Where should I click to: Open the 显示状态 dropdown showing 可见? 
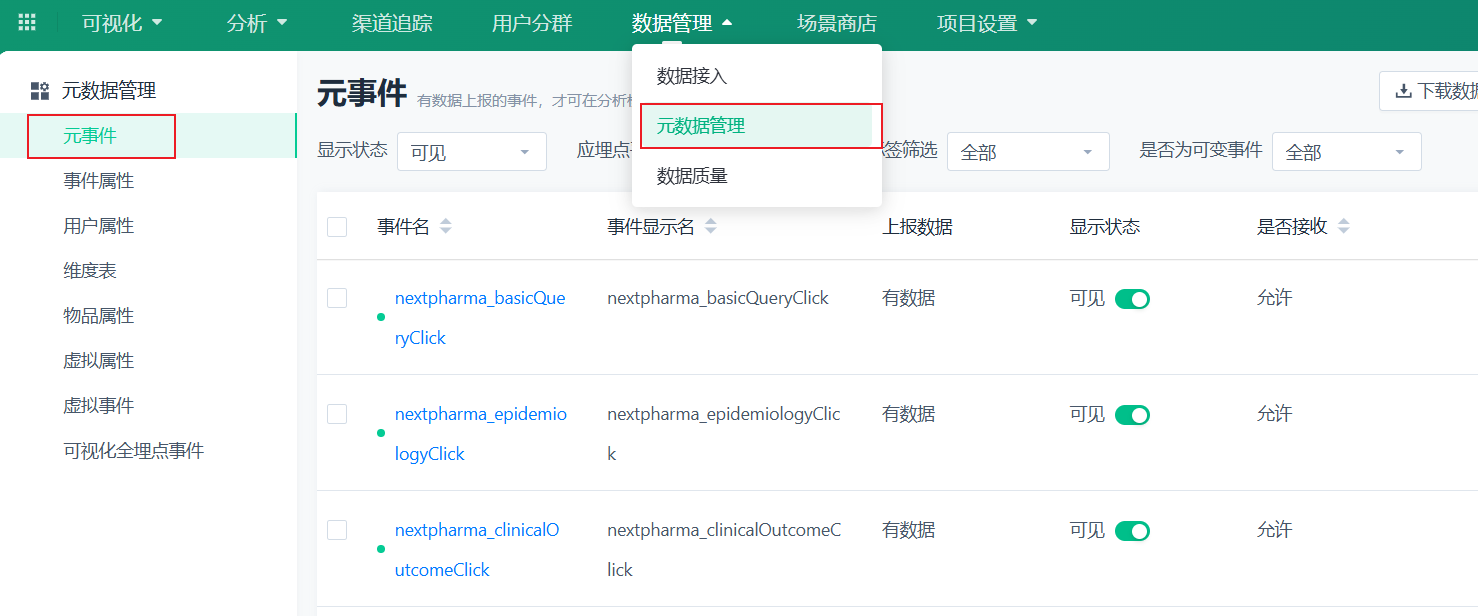pyautogui.click(x=471, y=152)
